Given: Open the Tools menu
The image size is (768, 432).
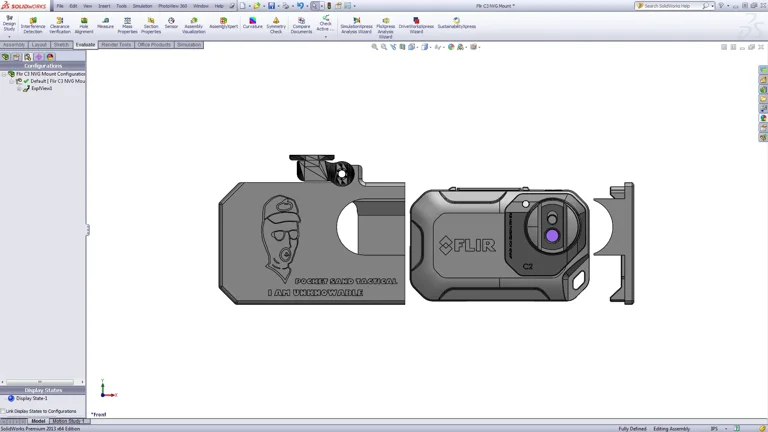Looking at the screenshot, I should click(x=121, y=6).
